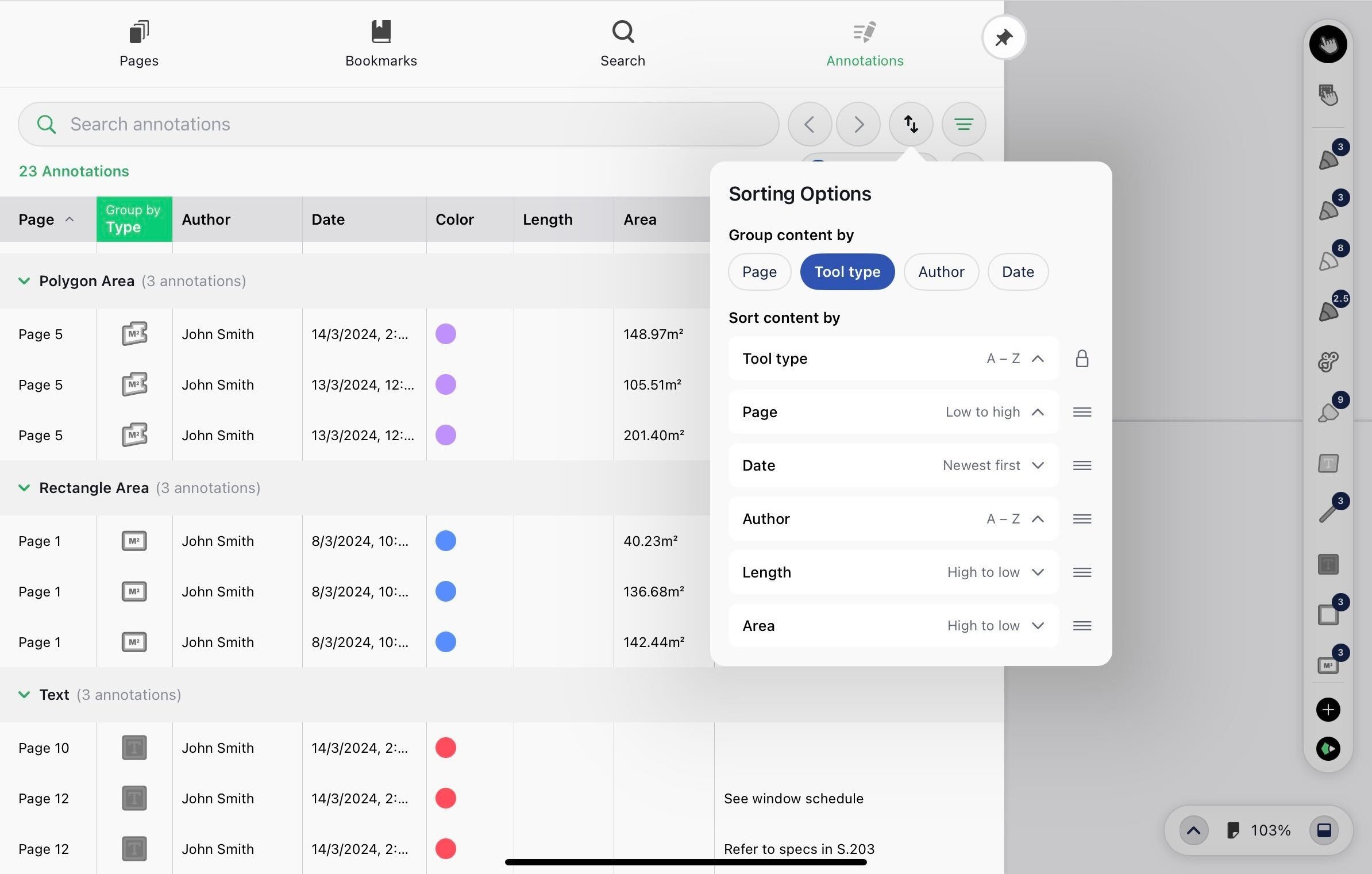Click the black plus add tool button
Image resolution: width=1372 pixels, height=874 pixels.
coord(1328,710)
